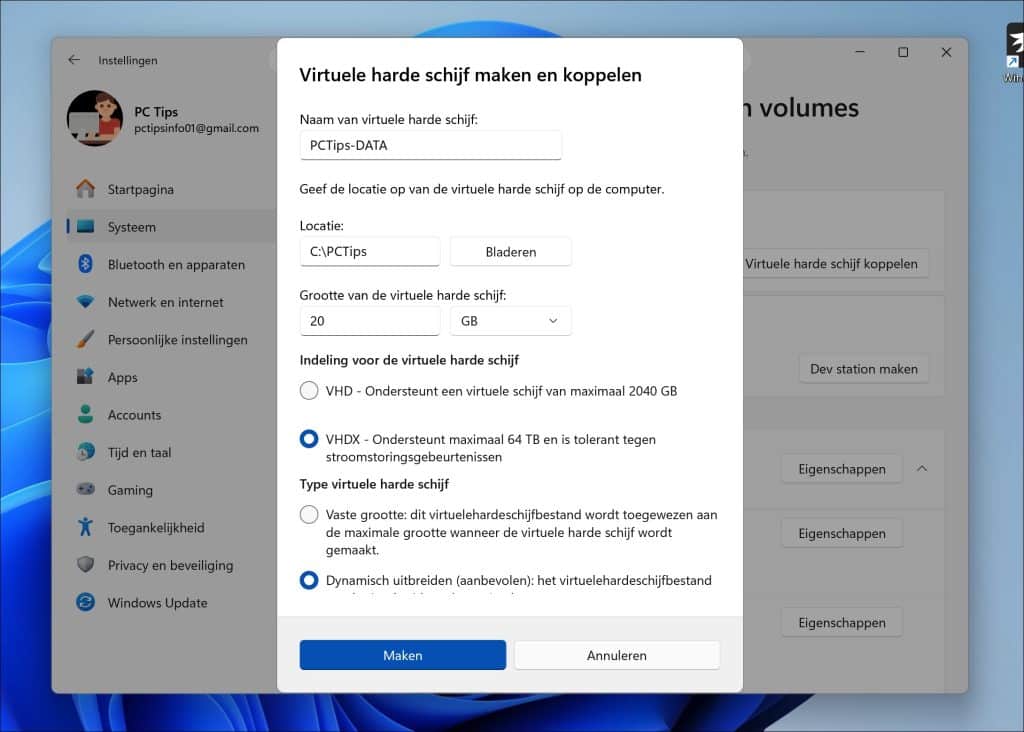Open the Gaming settings

[129, 490]
